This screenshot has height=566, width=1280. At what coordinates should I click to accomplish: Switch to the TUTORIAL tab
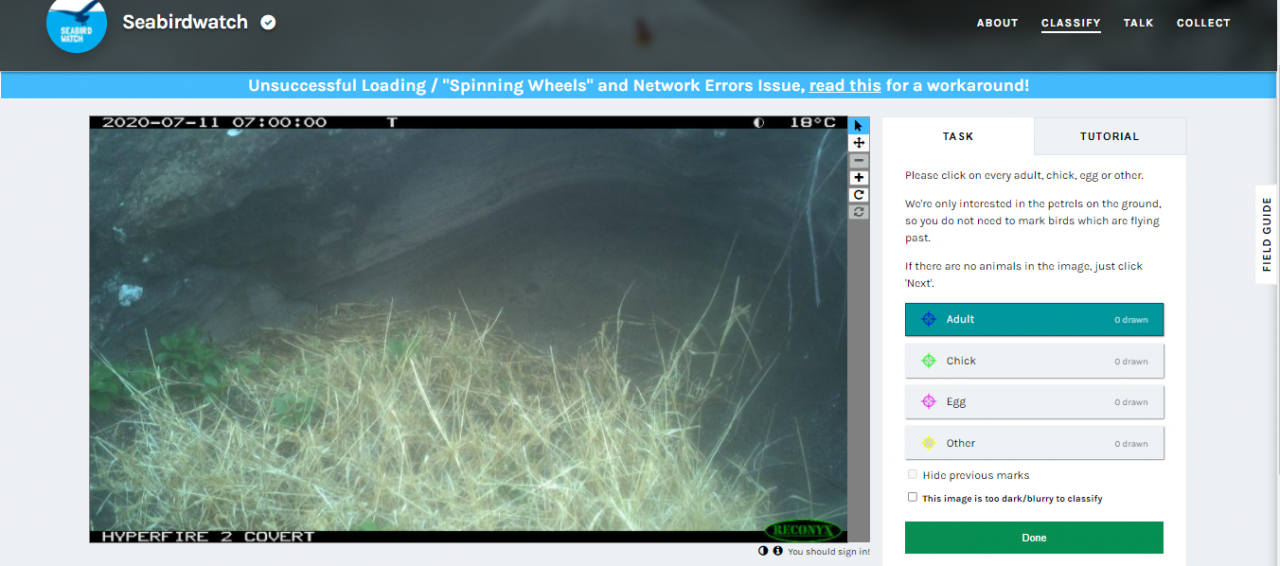pos(1109,136)
